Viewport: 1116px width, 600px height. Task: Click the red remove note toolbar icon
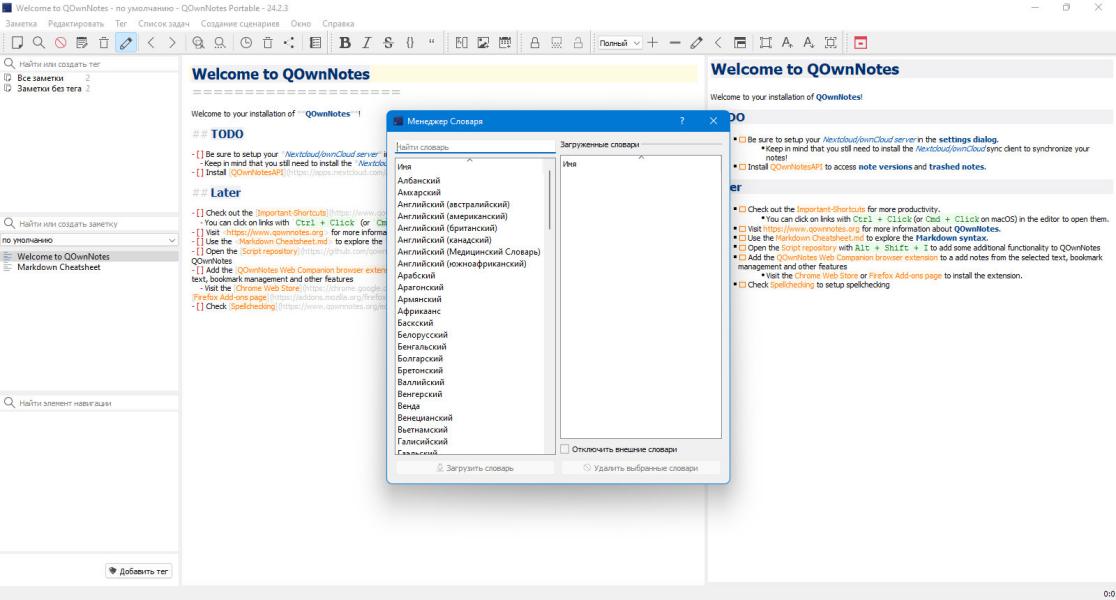point(60,43)
